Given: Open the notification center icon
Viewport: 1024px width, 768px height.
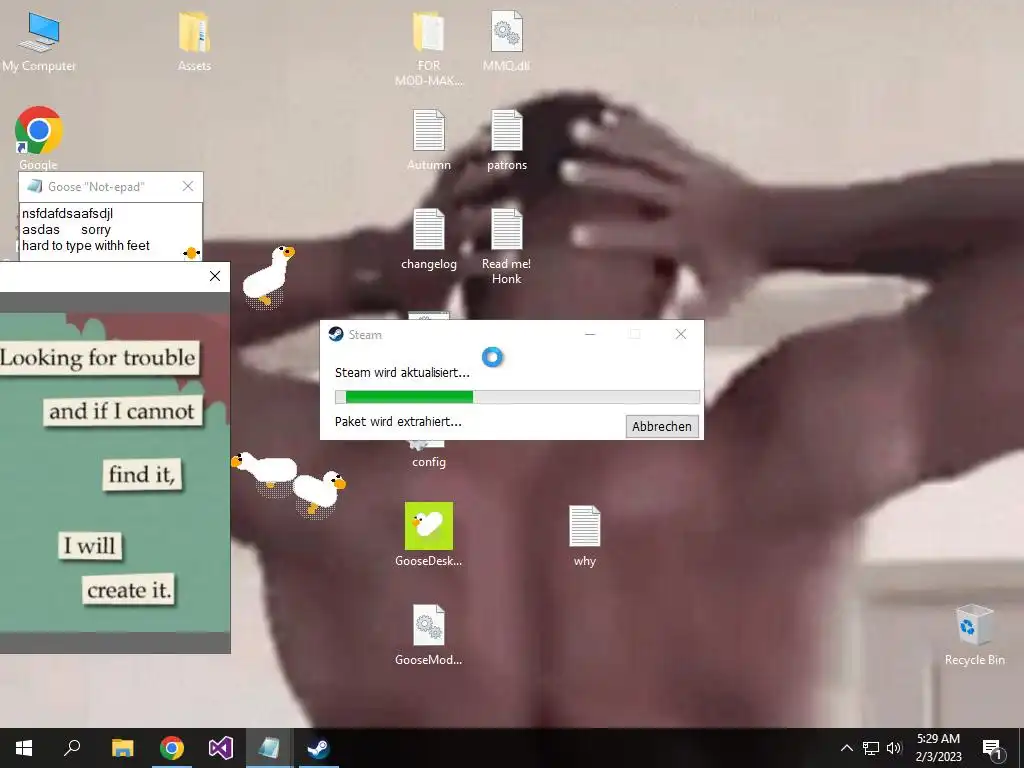Looking at the screenshot, I should pos(993,749).
